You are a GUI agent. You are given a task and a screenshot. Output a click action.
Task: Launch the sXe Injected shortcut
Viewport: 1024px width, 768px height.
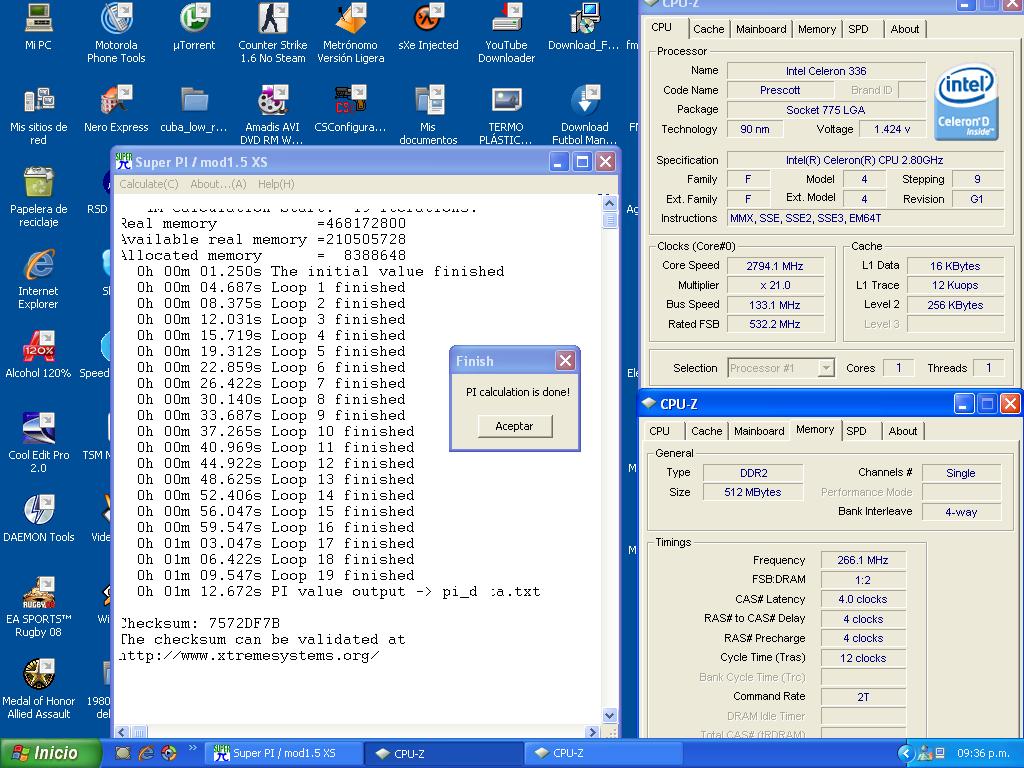coord(428,26)
